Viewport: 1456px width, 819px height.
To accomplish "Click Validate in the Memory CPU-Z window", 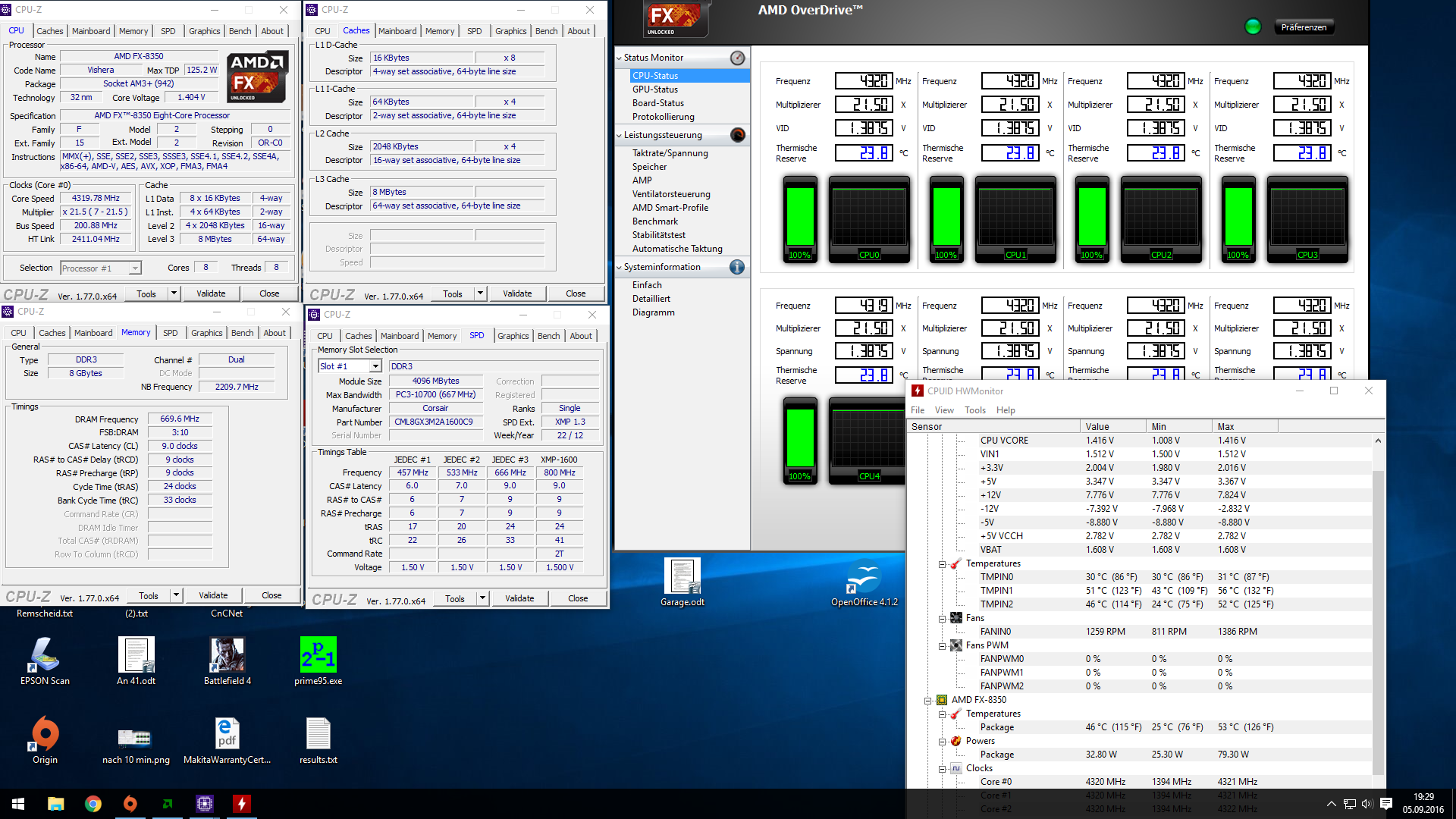I will pyautogui.click(x=213, y=595).
